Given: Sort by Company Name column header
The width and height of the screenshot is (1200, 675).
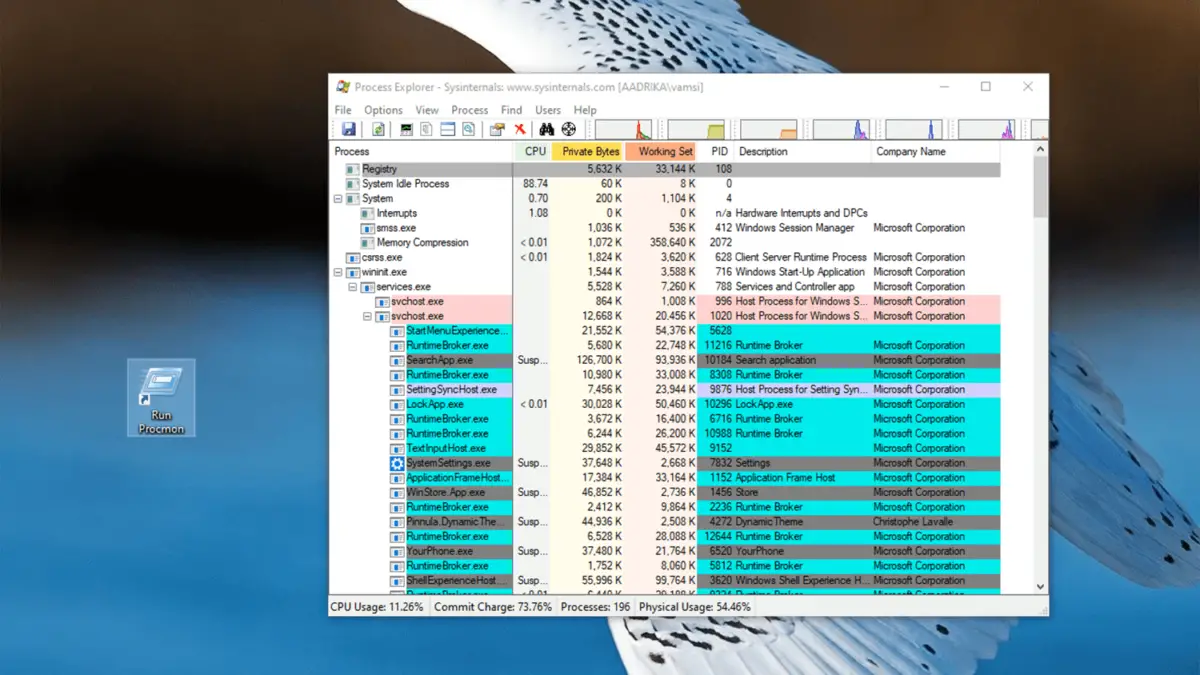Looking at the screenshot, I should point(935,152).
